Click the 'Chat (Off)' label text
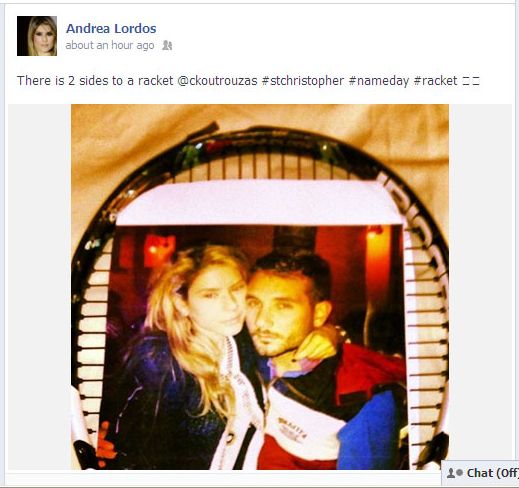 493,473
